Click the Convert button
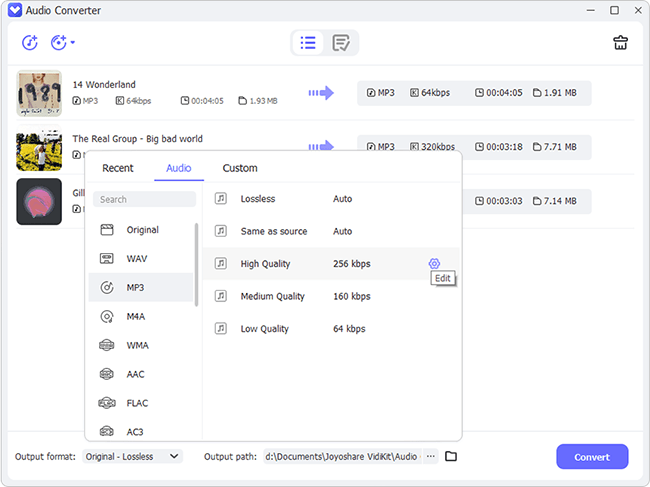 click(x=592, y=457)
